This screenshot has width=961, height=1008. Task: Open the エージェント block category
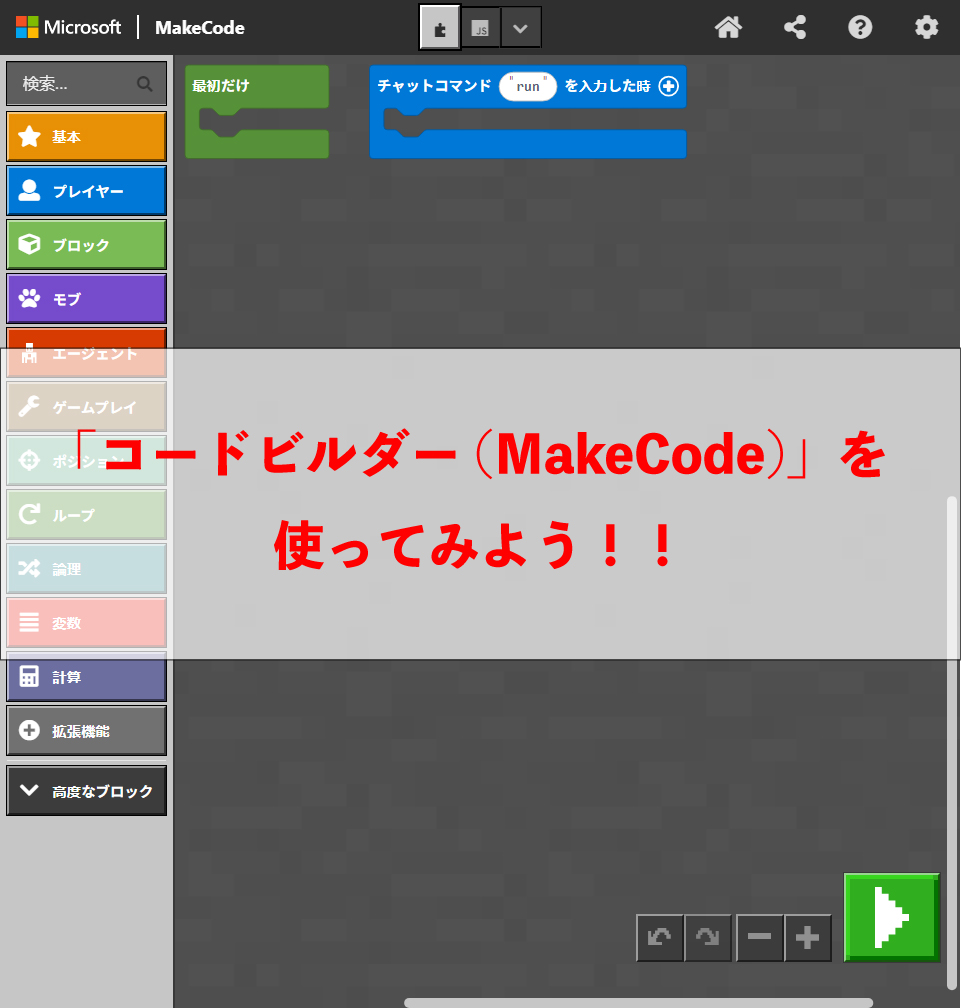point(86,352)
